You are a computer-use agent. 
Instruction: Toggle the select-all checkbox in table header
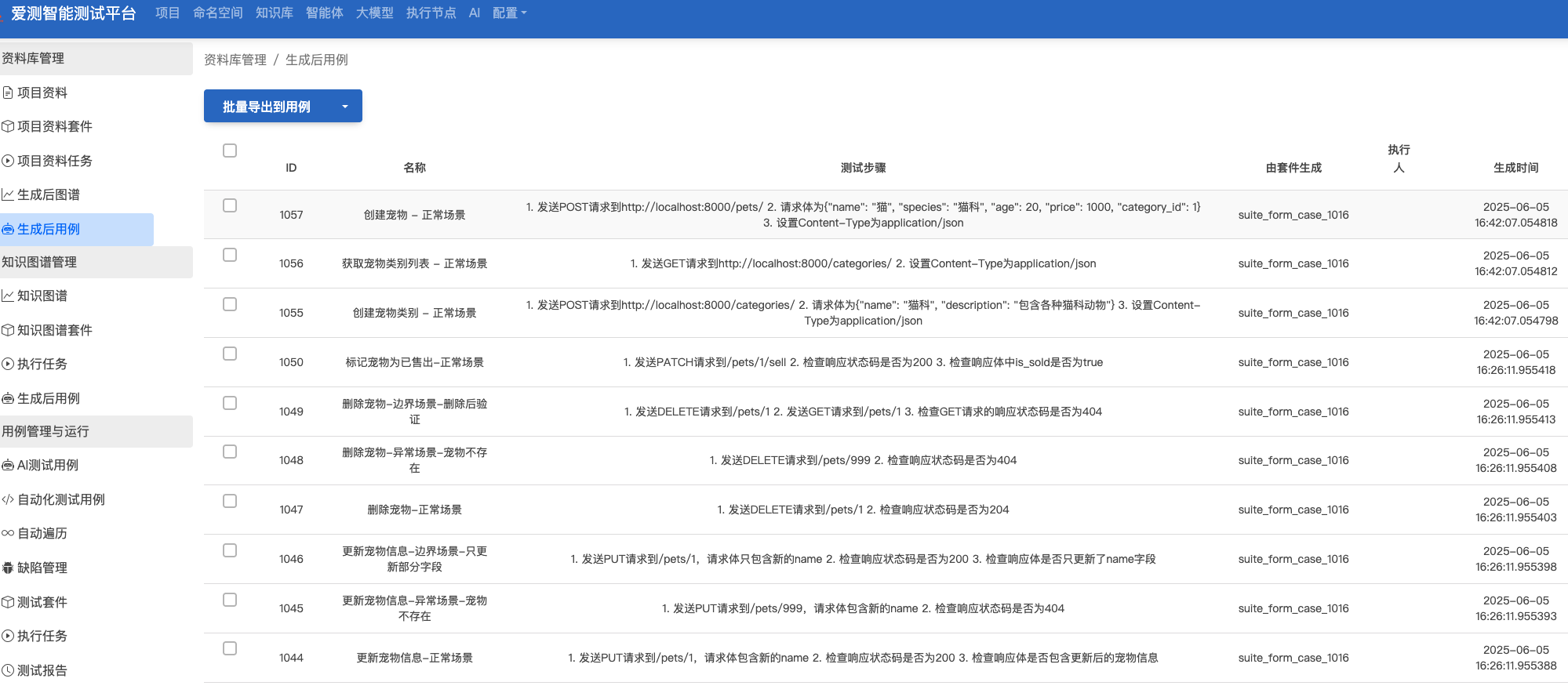point(230,151)
